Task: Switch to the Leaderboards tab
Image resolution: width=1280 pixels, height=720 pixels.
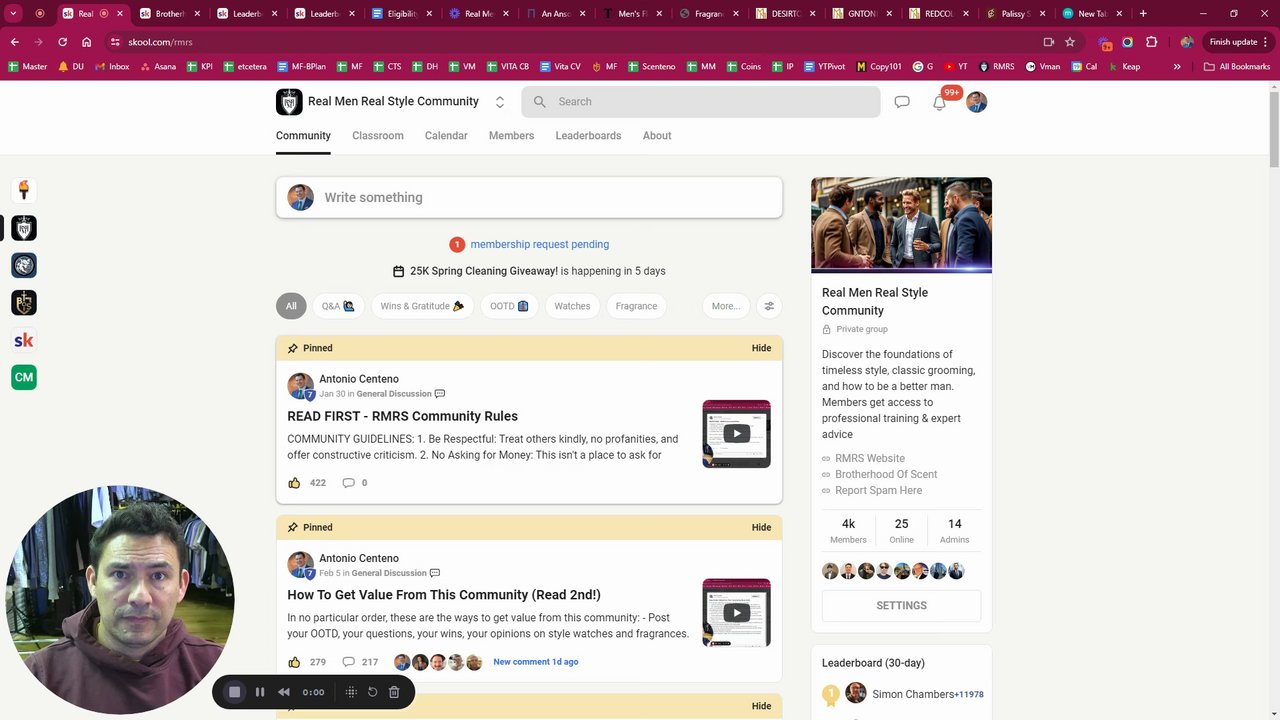Action: click(588, 136)
